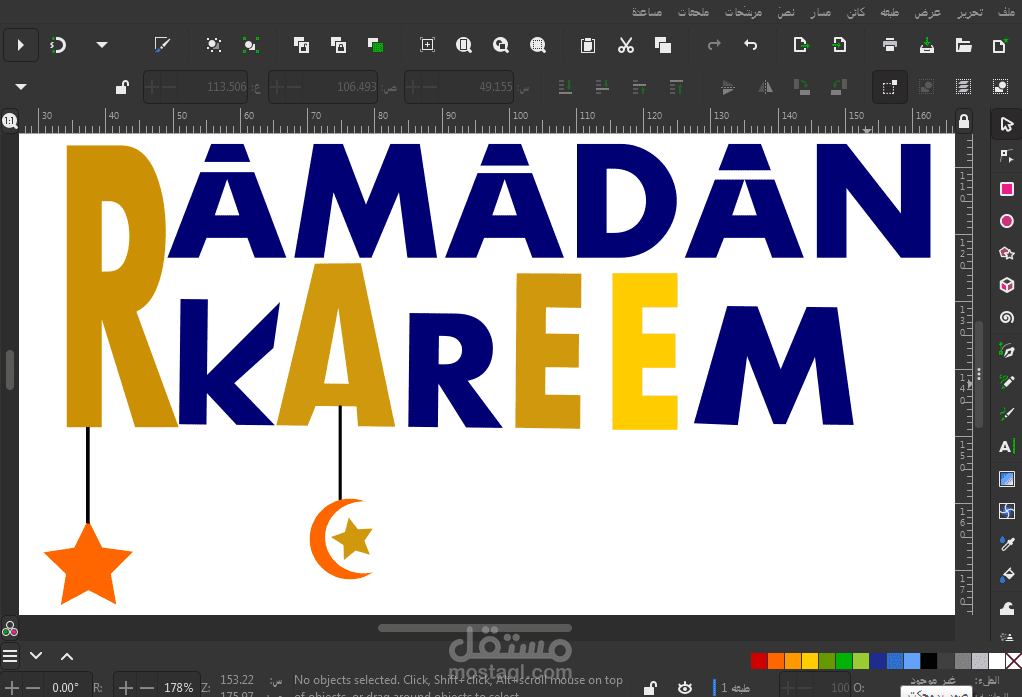1022x697 pixels.
Task: Click the Paste clipboard icon
Action: (588, 45)
